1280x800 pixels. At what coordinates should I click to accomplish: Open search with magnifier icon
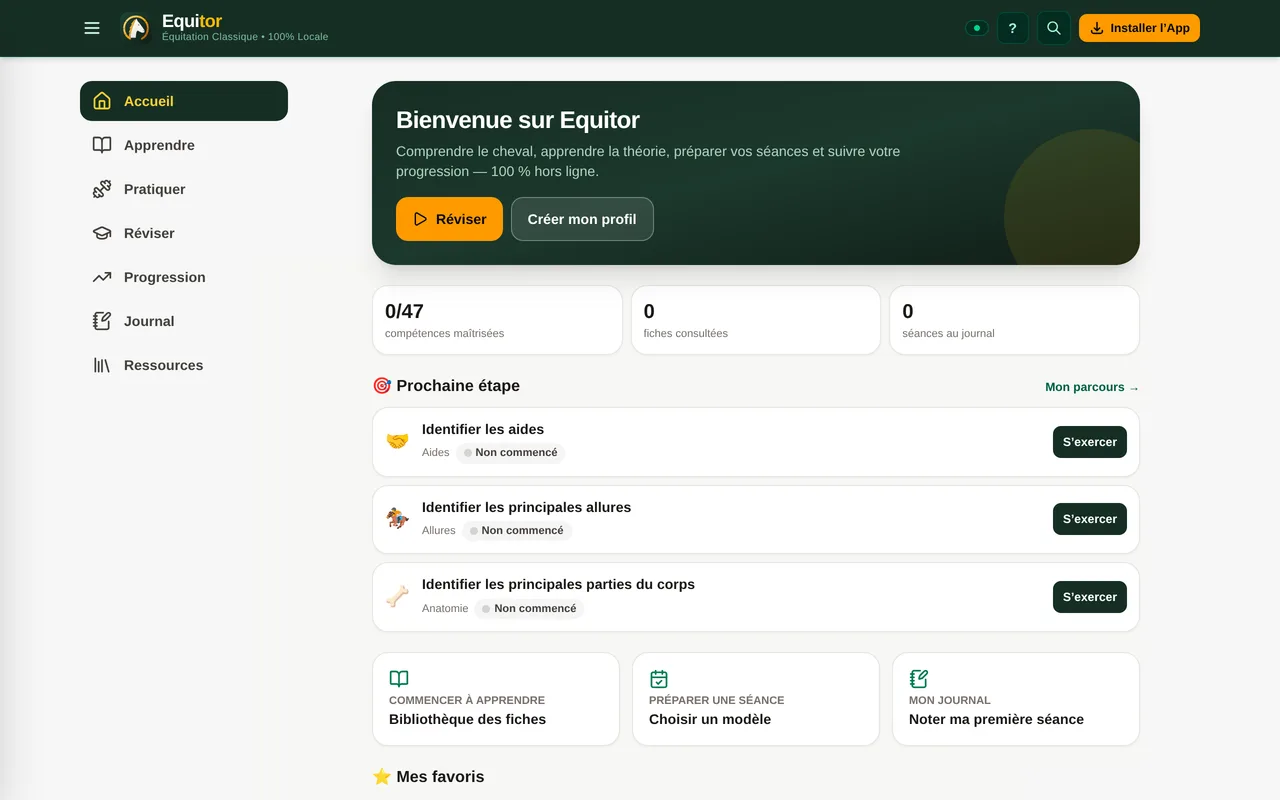pyautogui.click(x=1054, y=28)
